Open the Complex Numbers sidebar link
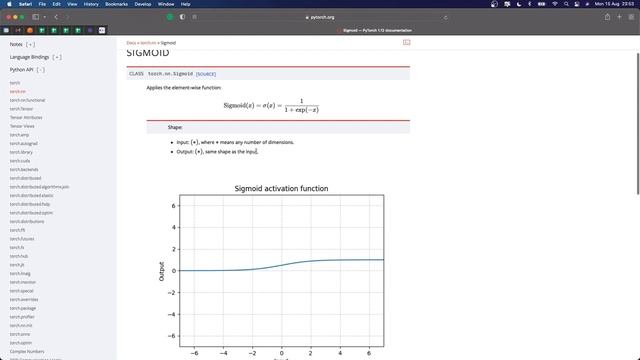 (27, 351)
